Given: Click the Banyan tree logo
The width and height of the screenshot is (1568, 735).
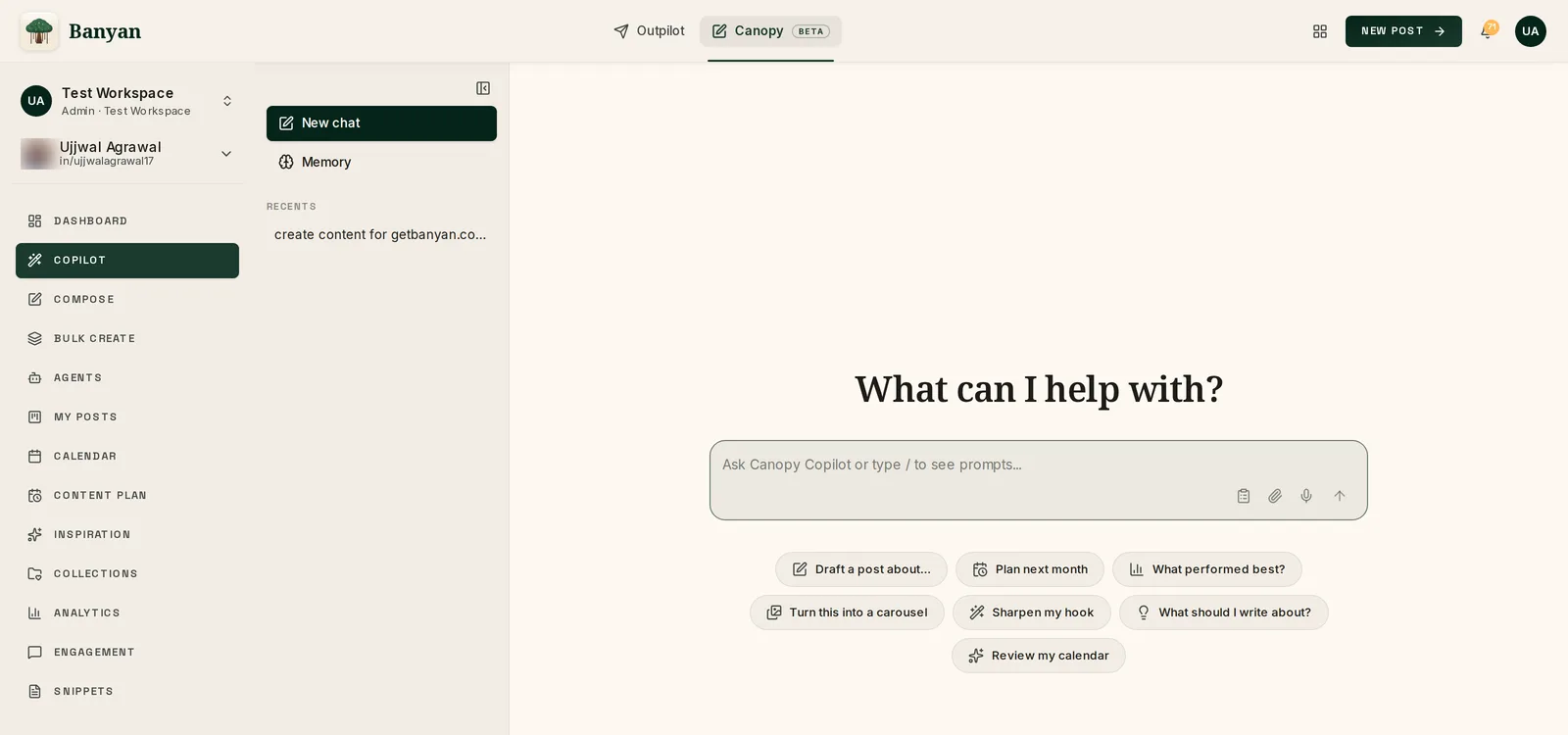Looking at the screenshot, I should pos(39,31).
